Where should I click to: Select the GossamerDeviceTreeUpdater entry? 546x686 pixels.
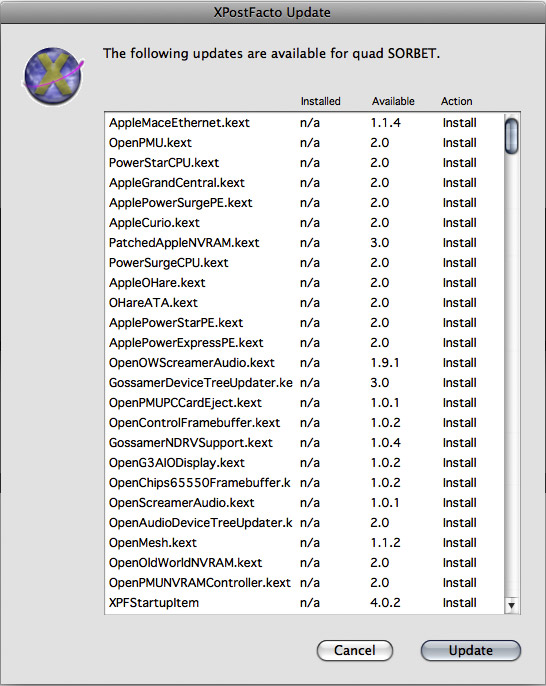tap(304, 383)
